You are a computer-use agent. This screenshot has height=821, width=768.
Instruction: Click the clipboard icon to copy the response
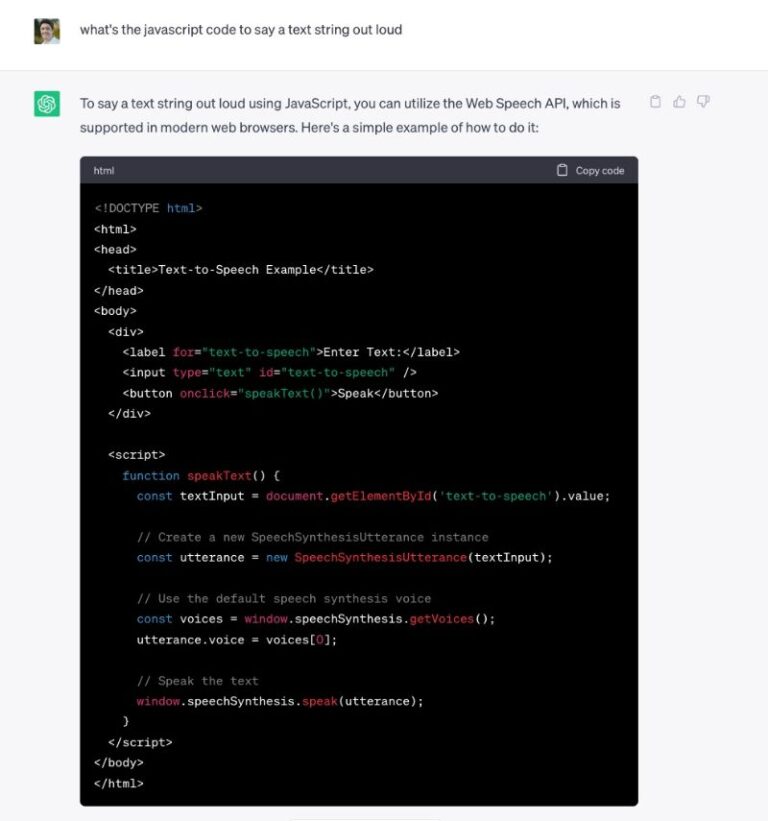point(655,102)
